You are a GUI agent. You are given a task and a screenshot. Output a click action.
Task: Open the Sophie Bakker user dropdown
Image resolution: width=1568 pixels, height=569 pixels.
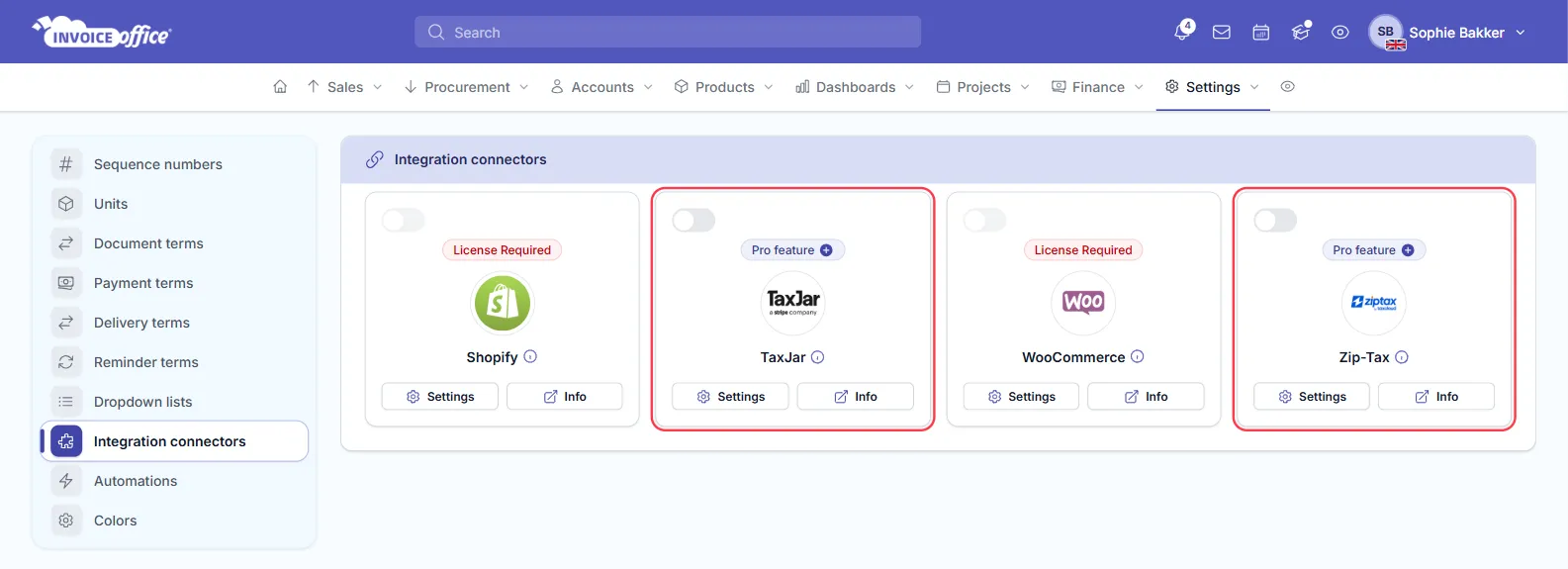point(1447,33)
